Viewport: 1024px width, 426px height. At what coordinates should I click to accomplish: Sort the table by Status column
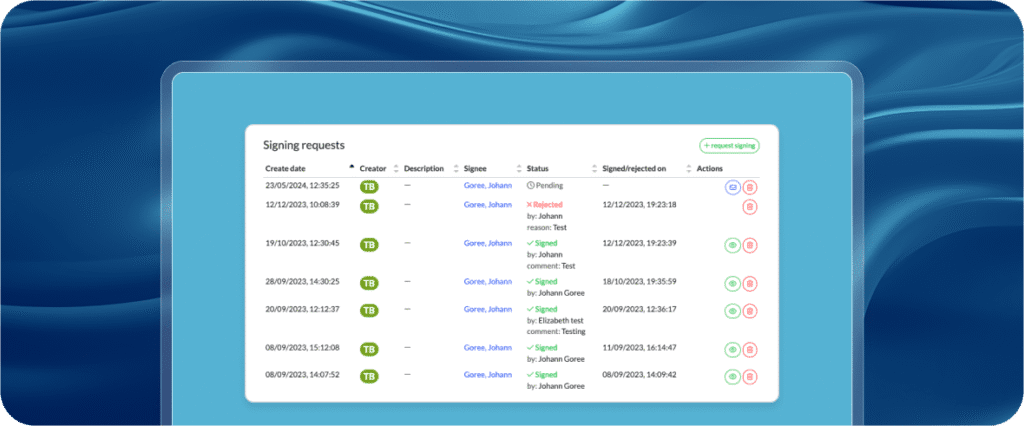537,168
